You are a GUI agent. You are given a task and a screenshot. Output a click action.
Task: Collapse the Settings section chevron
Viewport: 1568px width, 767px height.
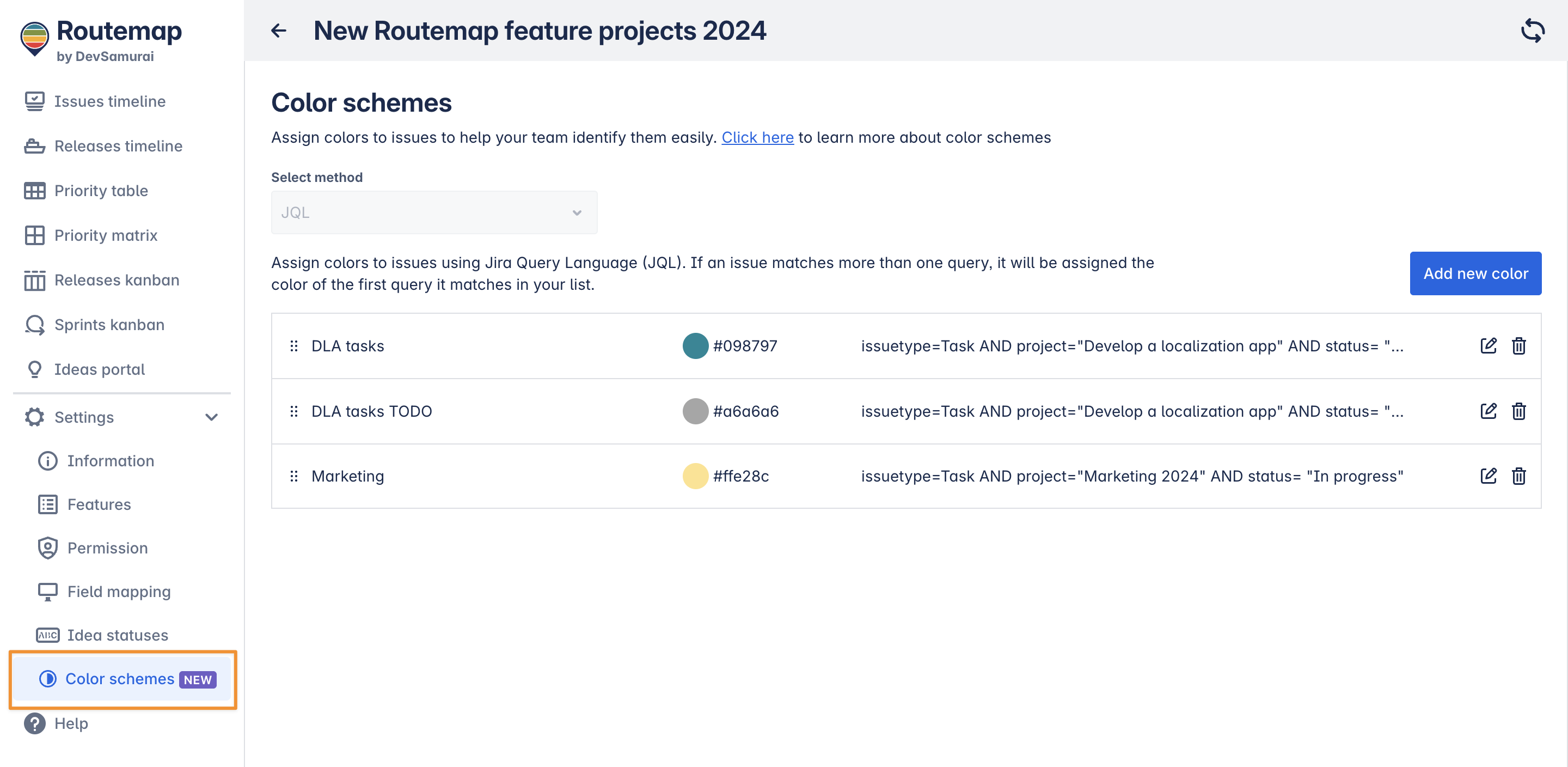(x=211, y=417)
